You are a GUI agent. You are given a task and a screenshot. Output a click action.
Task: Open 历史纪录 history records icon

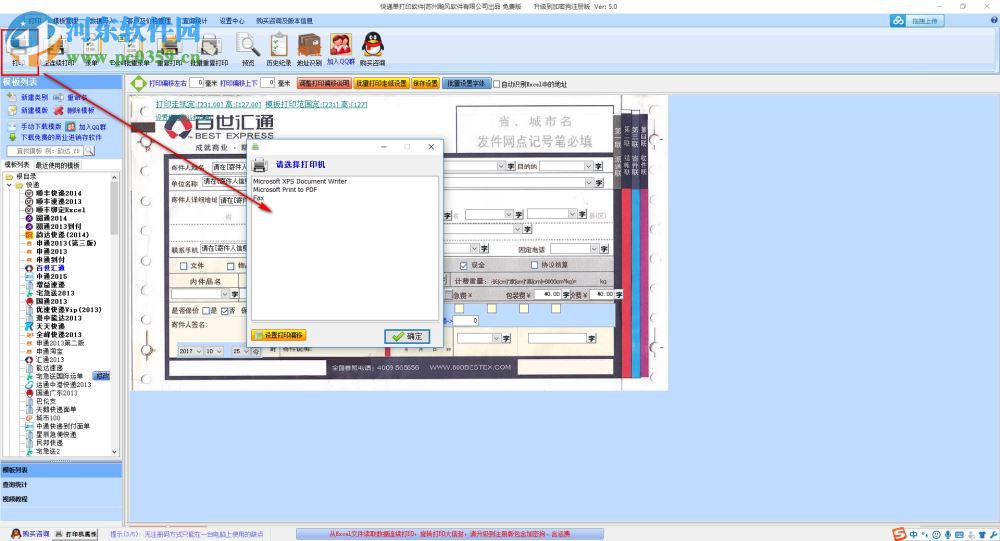[279, 50]
